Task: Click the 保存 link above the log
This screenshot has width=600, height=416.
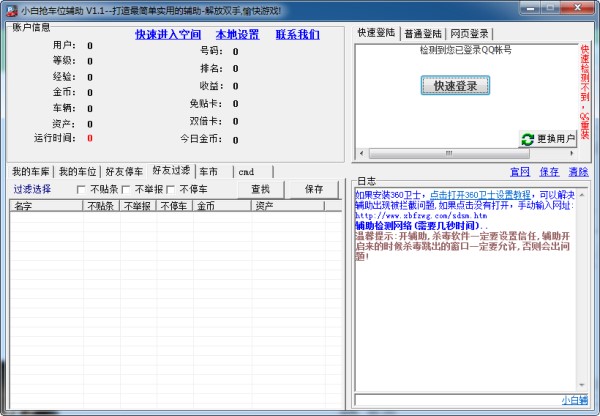Action: (x=549, y=172)
